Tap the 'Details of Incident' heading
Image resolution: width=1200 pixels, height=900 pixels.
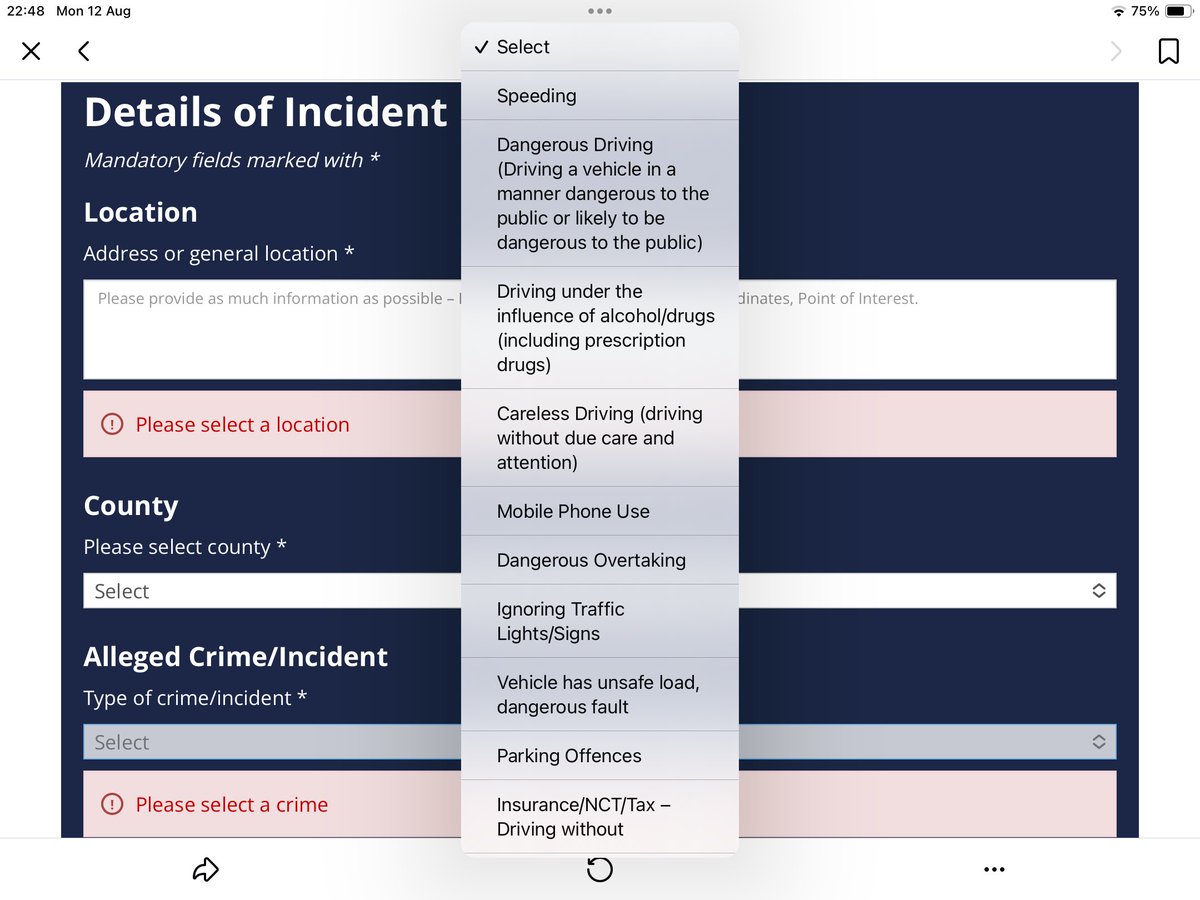click(265, 112)
